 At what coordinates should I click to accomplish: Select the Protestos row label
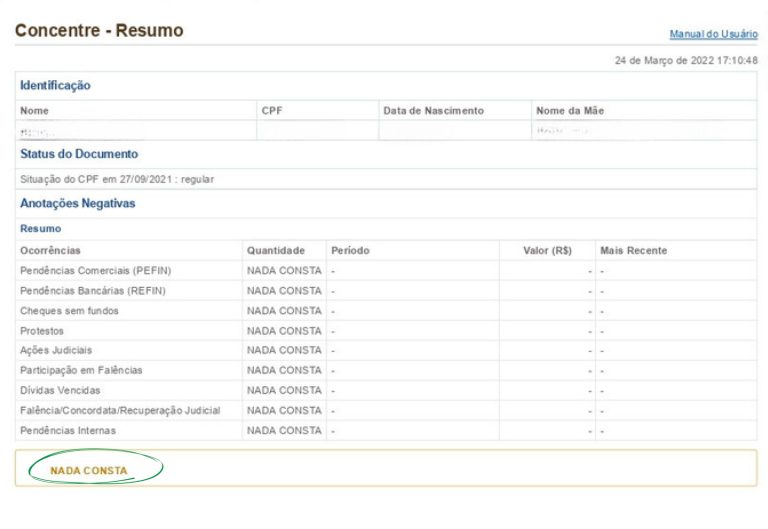tap(43, 331)
